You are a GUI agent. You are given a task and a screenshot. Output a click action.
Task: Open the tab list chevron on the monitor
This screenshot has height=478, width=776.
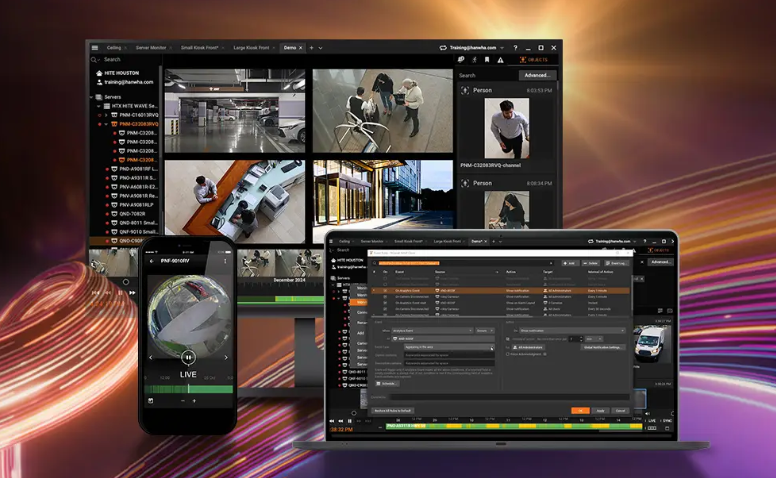(x=320, y=48)
